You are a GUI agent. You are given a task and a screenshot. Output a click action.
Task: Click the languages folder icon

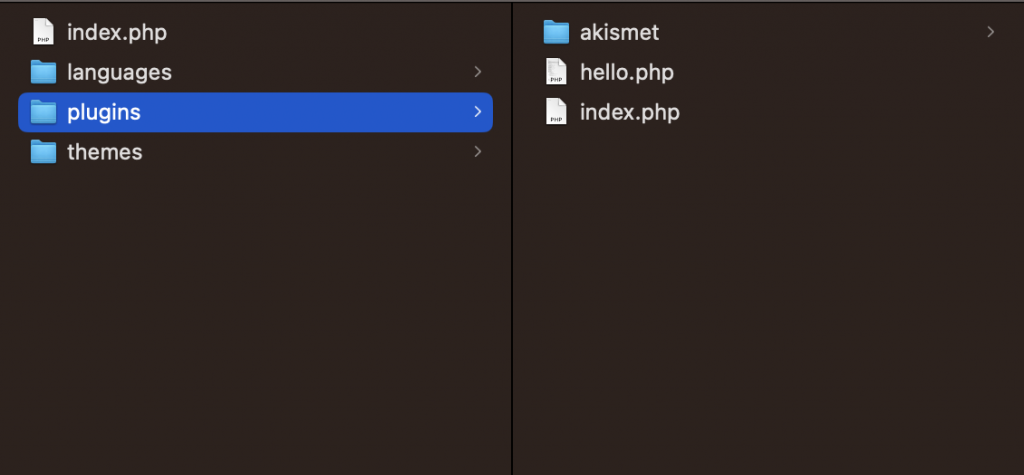pos(43,72)
